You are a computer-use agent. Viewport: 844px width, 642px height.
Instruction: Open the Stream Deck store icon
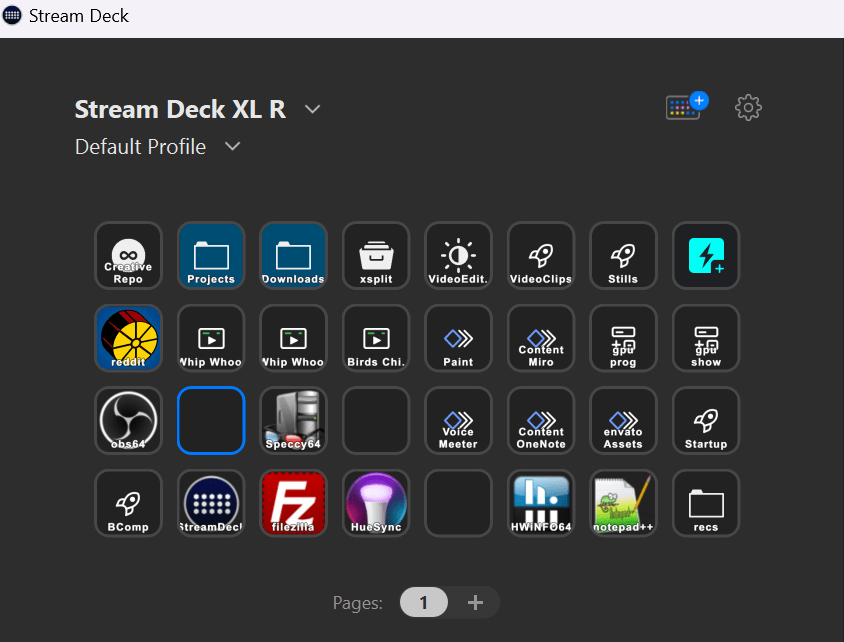coord(687,107)
